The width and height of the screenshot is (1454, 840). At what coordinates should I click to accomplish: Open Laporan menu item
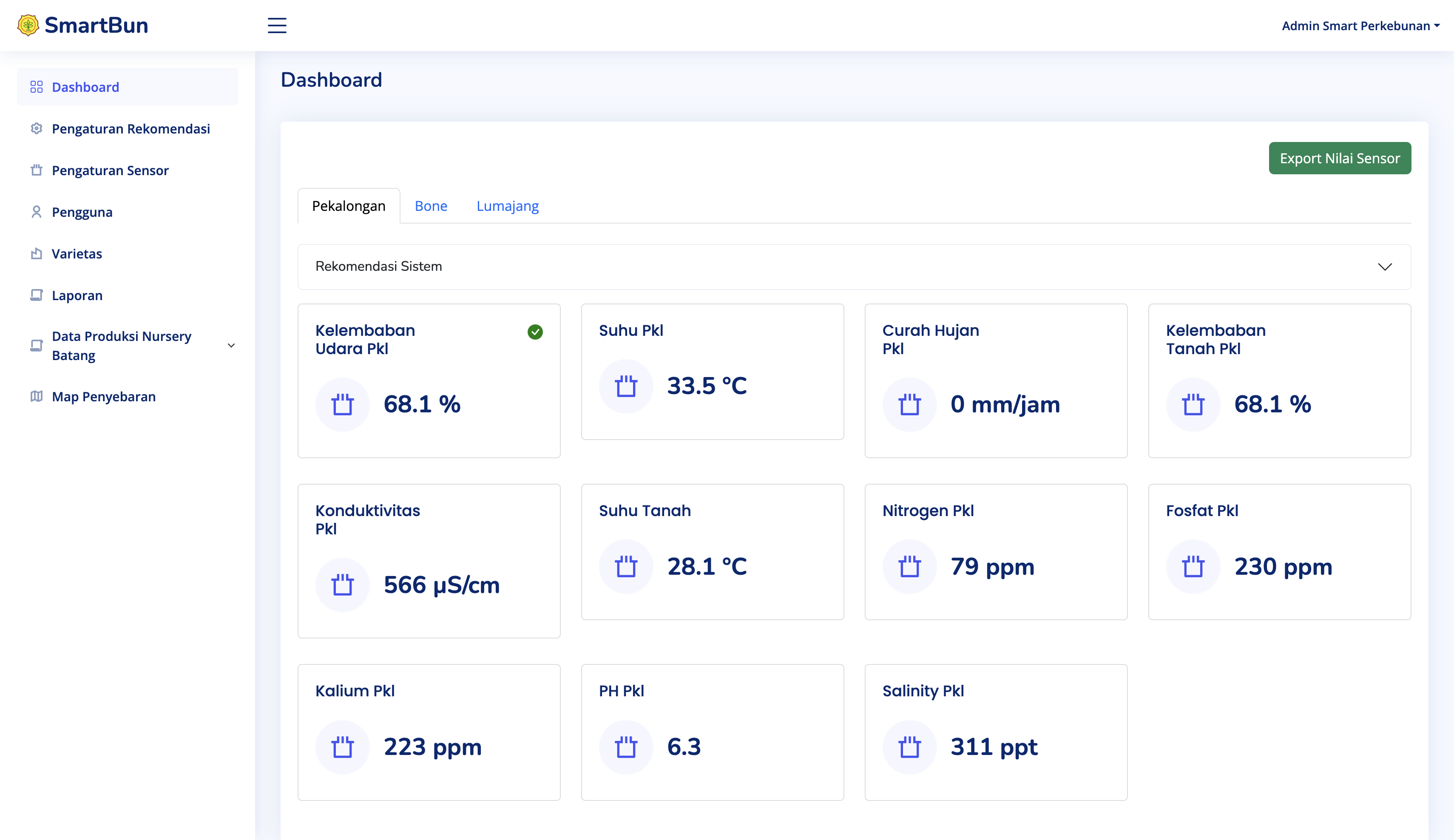pos(128,295)
